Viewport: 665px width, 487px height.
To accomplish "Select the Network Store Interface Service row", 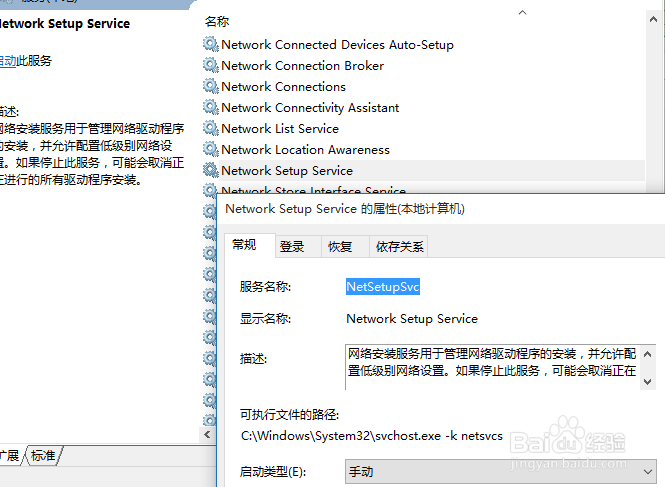I will [313, 190].
